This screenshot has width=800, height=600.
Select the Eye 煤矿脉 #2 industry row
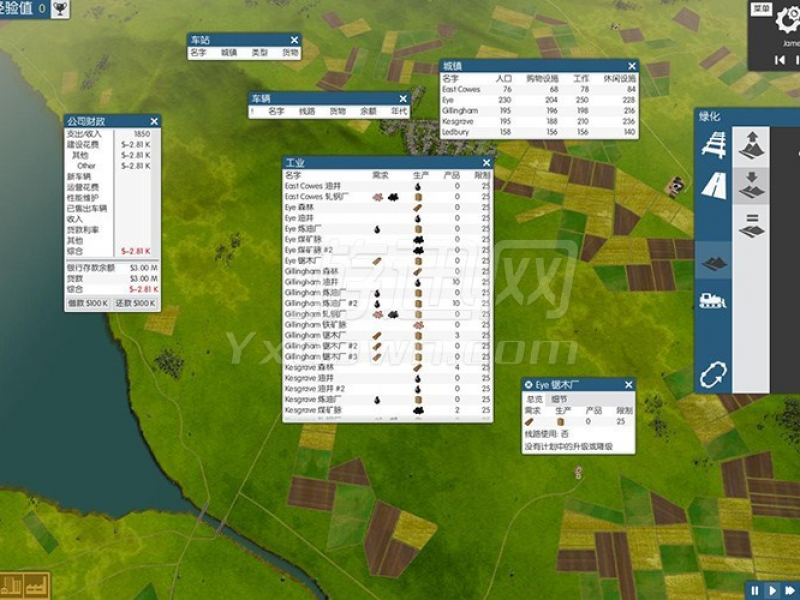[x=388, y=250]
